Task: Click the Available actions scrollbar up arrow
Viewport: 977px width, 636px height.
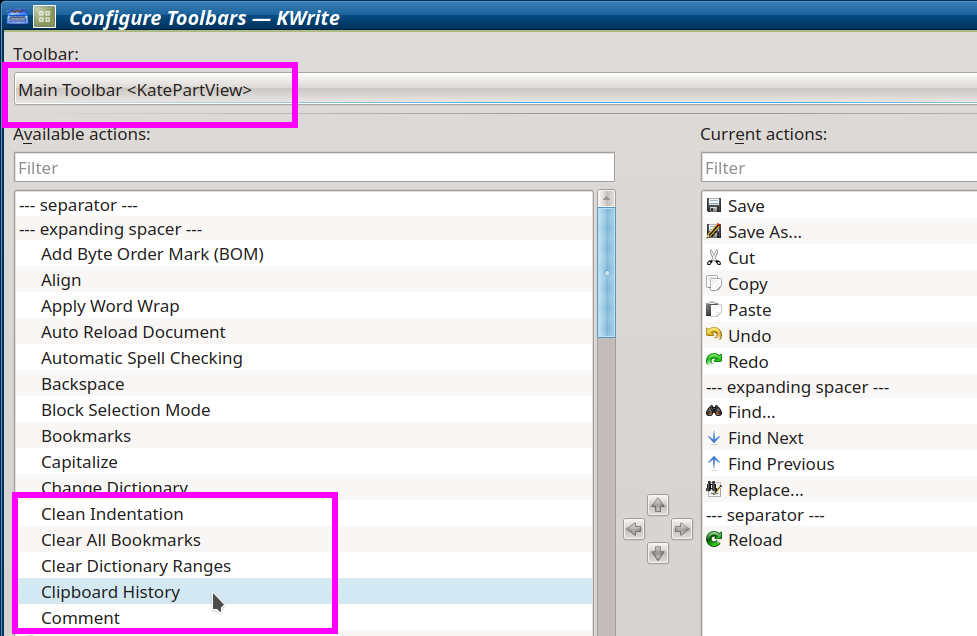Action: (606, 199)
